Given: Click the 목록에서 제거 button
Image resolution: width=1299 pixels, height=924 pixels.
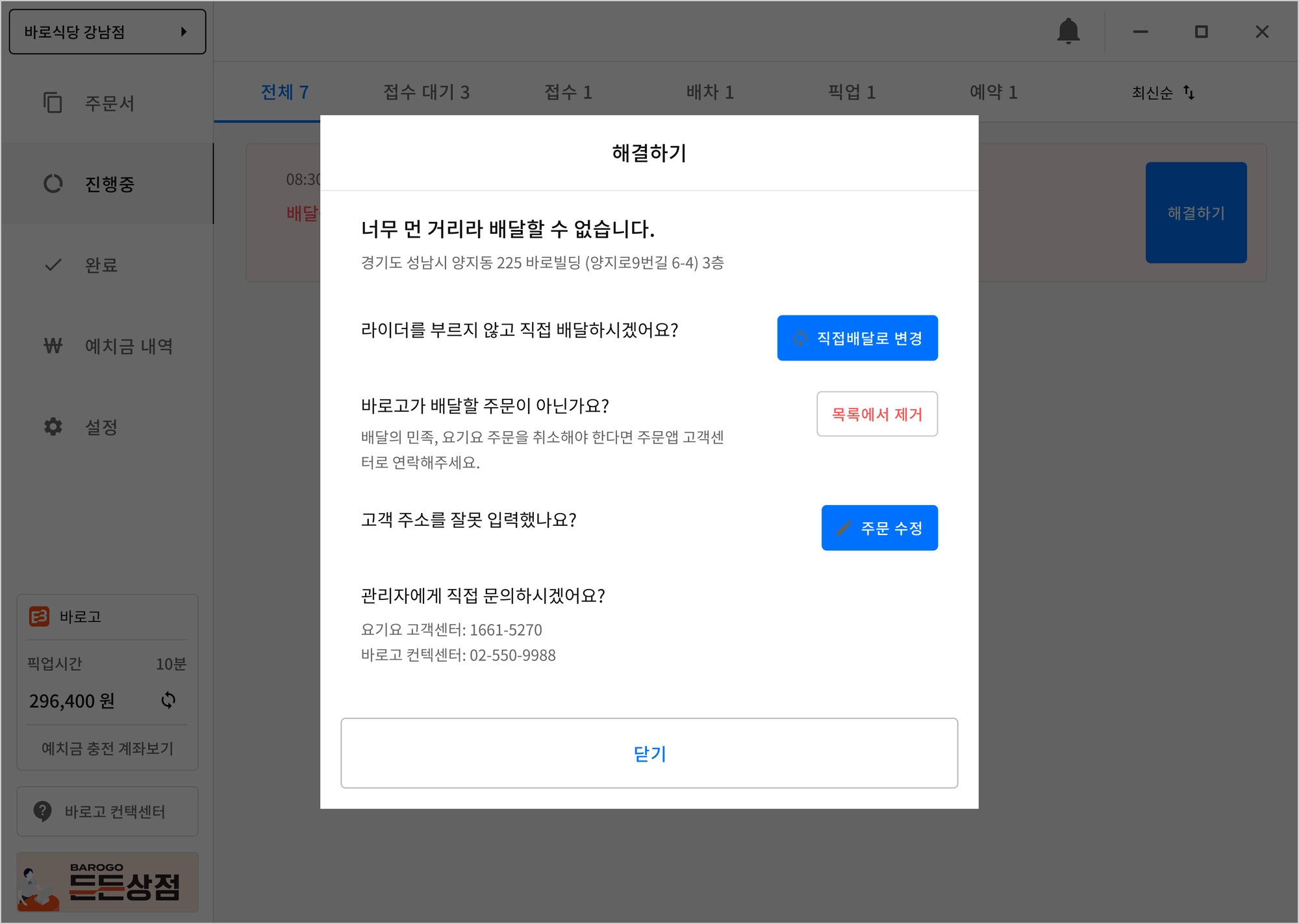Looking at the screenshot, I should 877,414.
